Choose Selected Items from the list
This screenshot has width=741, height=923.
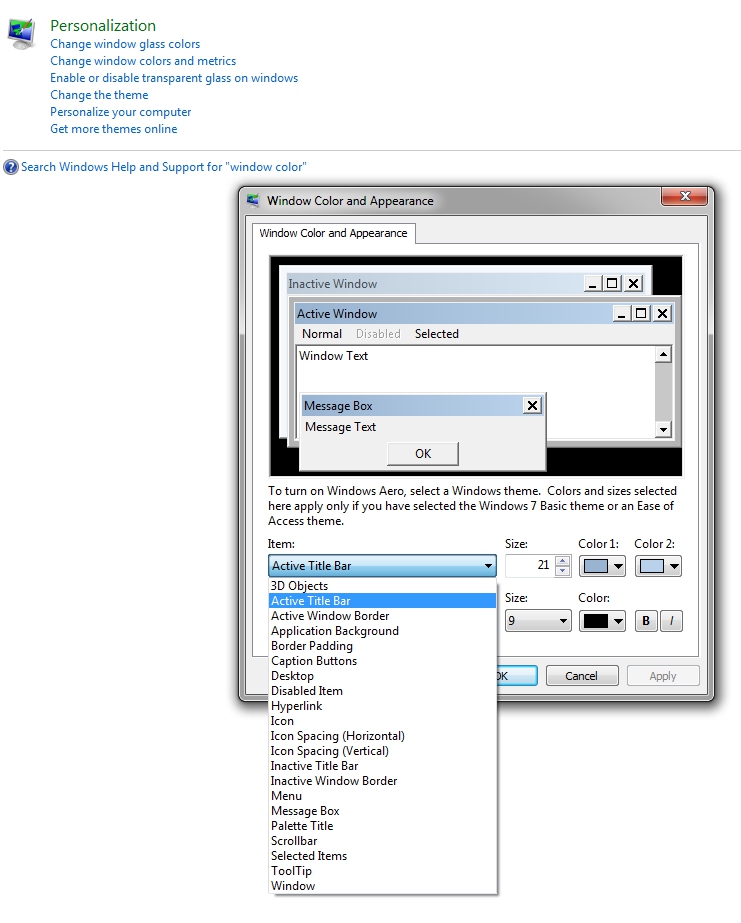pos(382,856)
